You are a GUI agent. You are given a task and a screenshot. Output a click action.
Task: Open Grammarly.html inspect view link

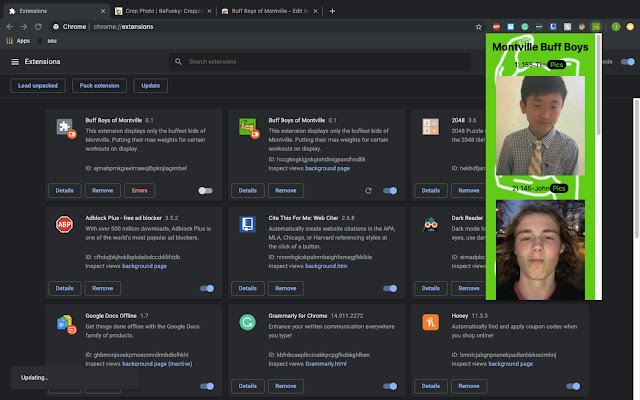[x=326, y=364]
